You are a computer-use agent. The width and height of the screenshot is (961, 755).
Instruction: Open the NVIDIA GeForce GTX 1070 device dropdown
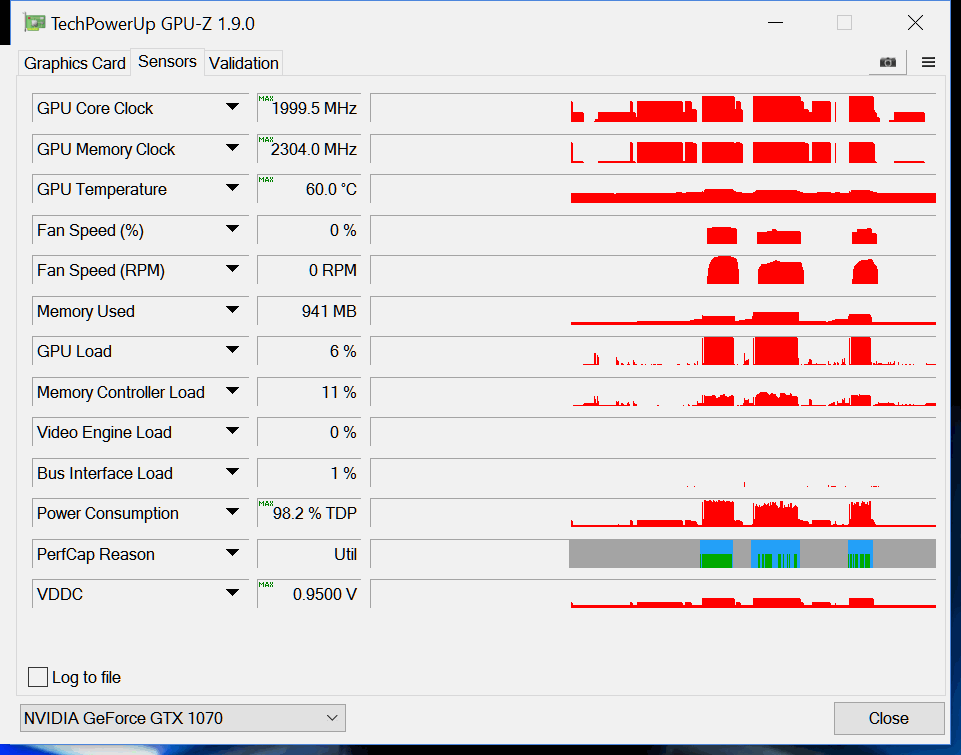click(183, 718)
